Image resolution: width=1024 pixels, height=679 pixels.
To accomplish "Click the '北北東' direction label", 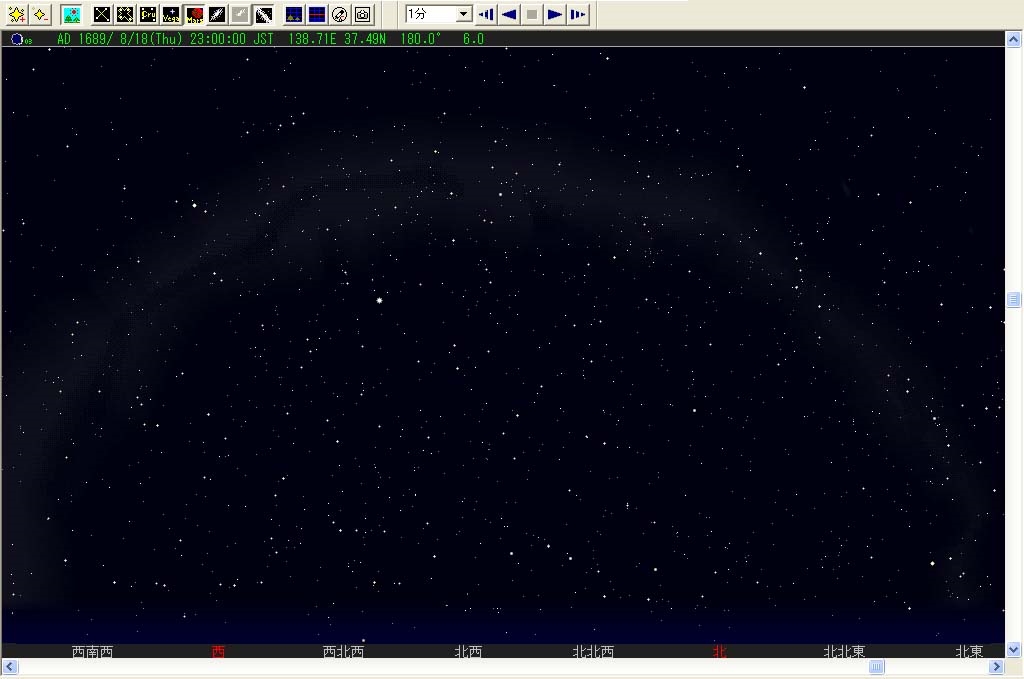I will tap(844, 652).
